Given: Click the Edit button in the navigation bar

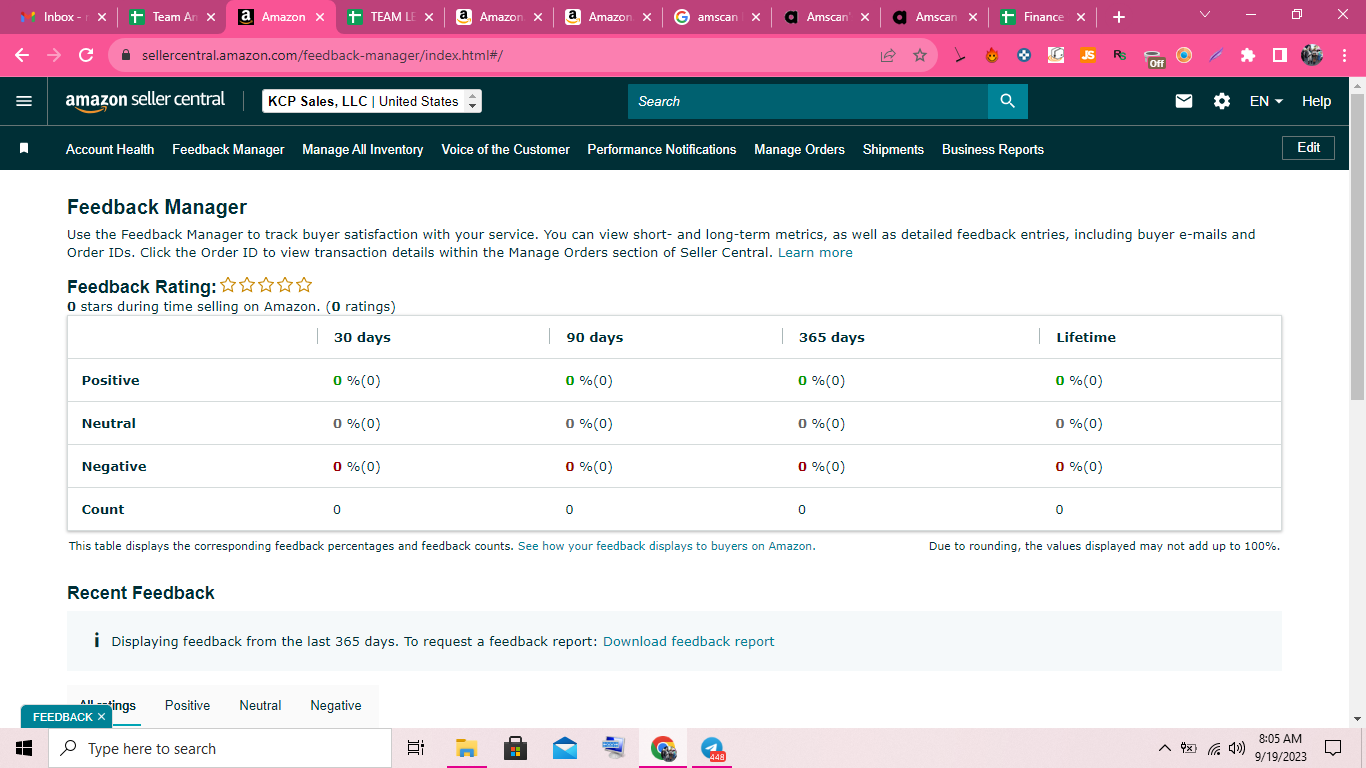Looking at the screenshot, I should pos(1308,148).
